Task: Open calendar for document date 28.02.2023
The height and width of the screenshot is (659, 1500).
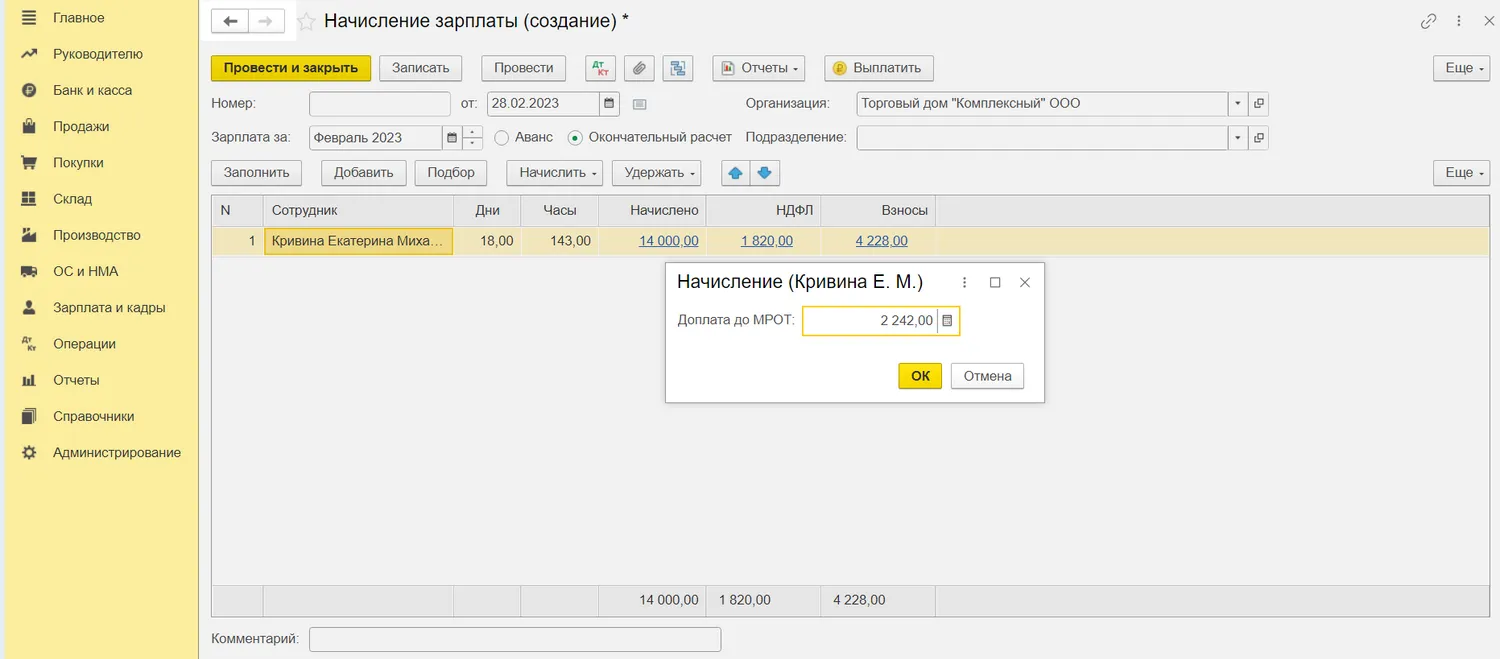Action: 609,103
